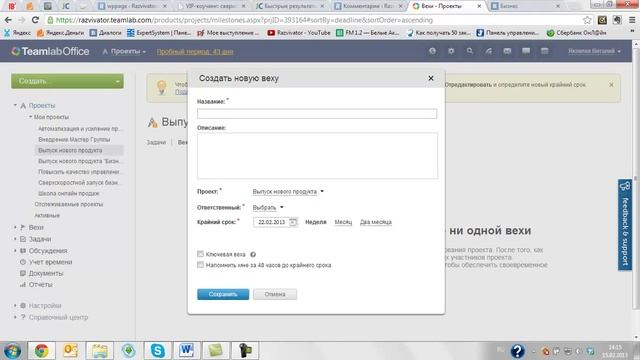Click the header info icon
This screenshot has height=360, width=640.
click(432, 51)
